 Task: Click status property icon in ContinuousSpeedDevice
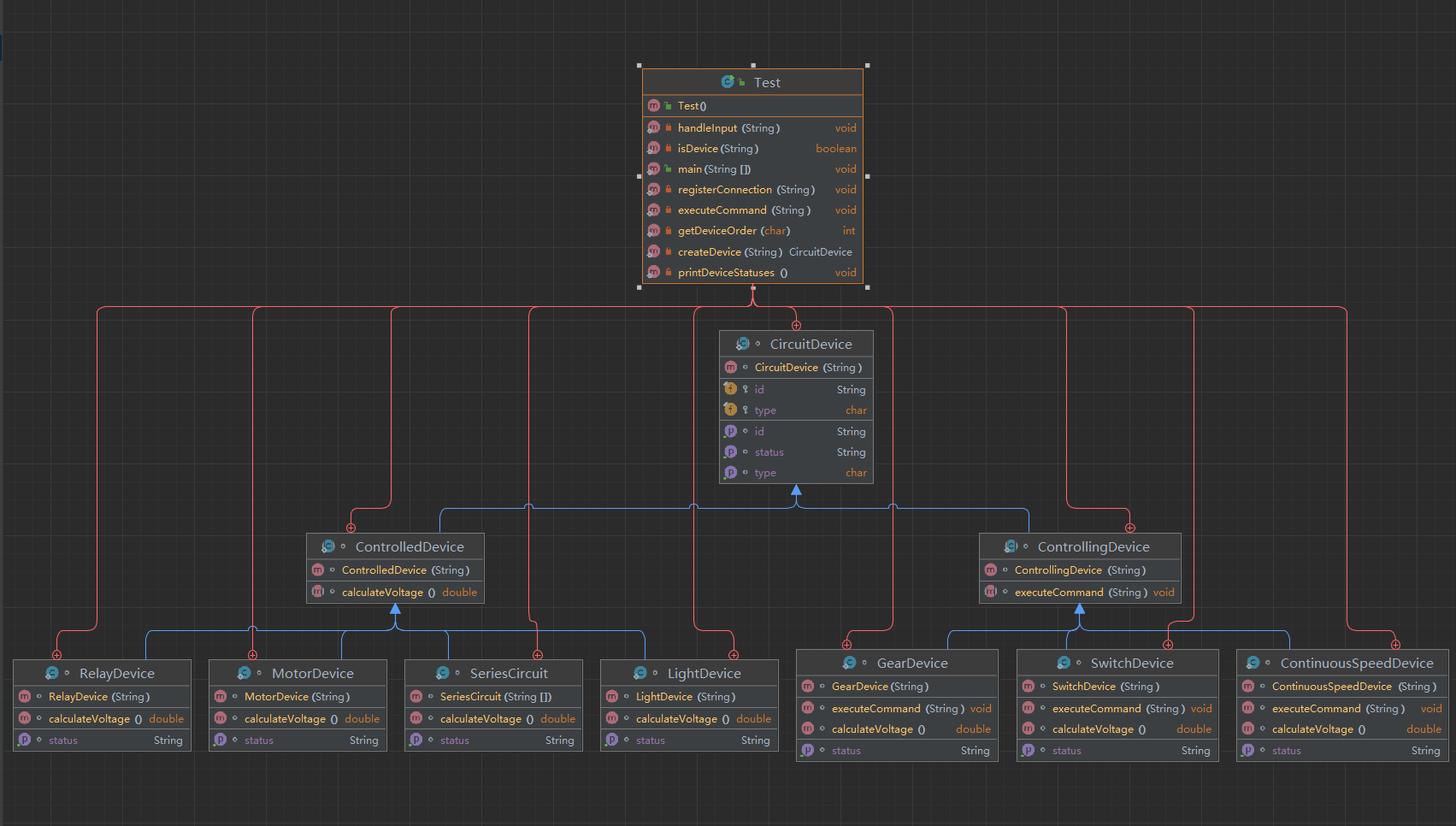point(1247,750)
